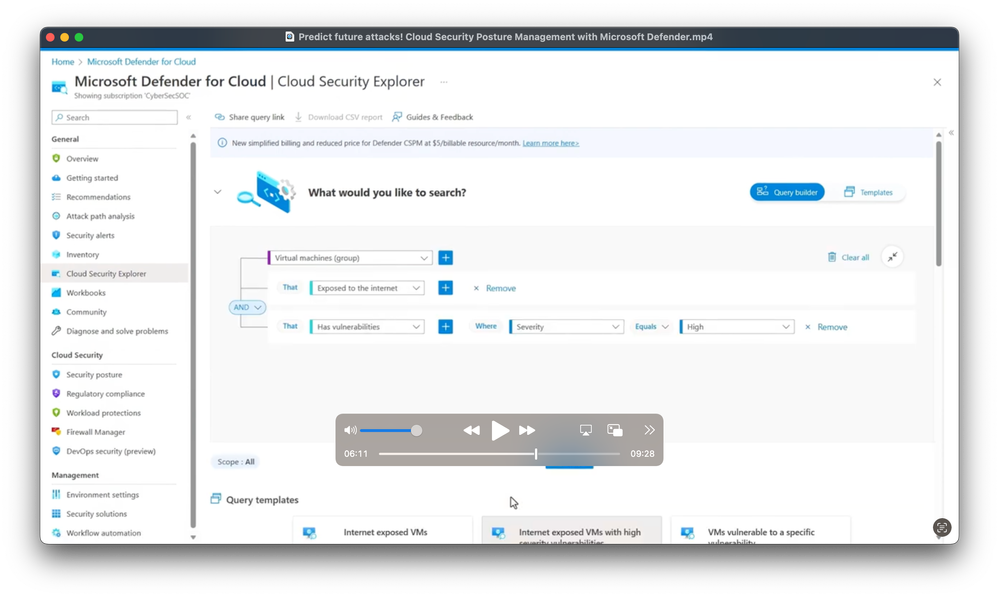999x597 pixels.
Task: Click the Workbooks chart icon
Action: click(x=56, y=292)
